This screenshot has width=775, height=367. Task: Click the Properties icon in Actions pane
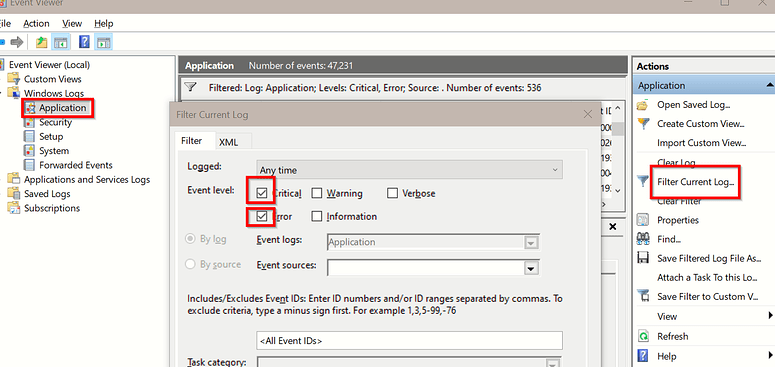click(643, 220)
